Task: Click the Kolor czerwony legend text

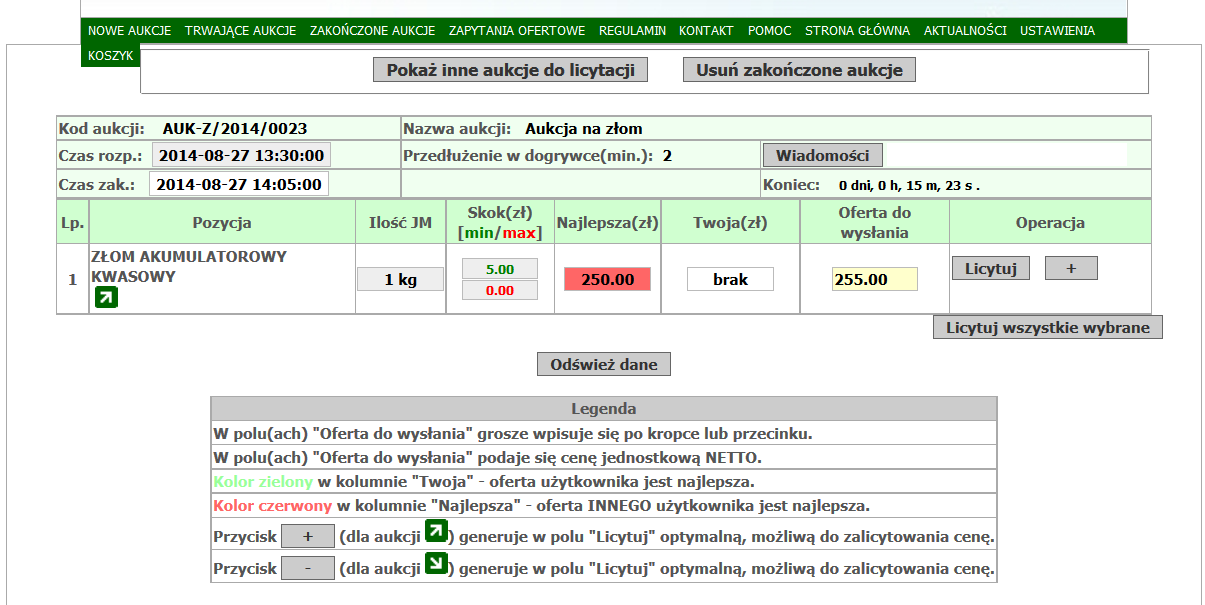Action: [272, 505]
